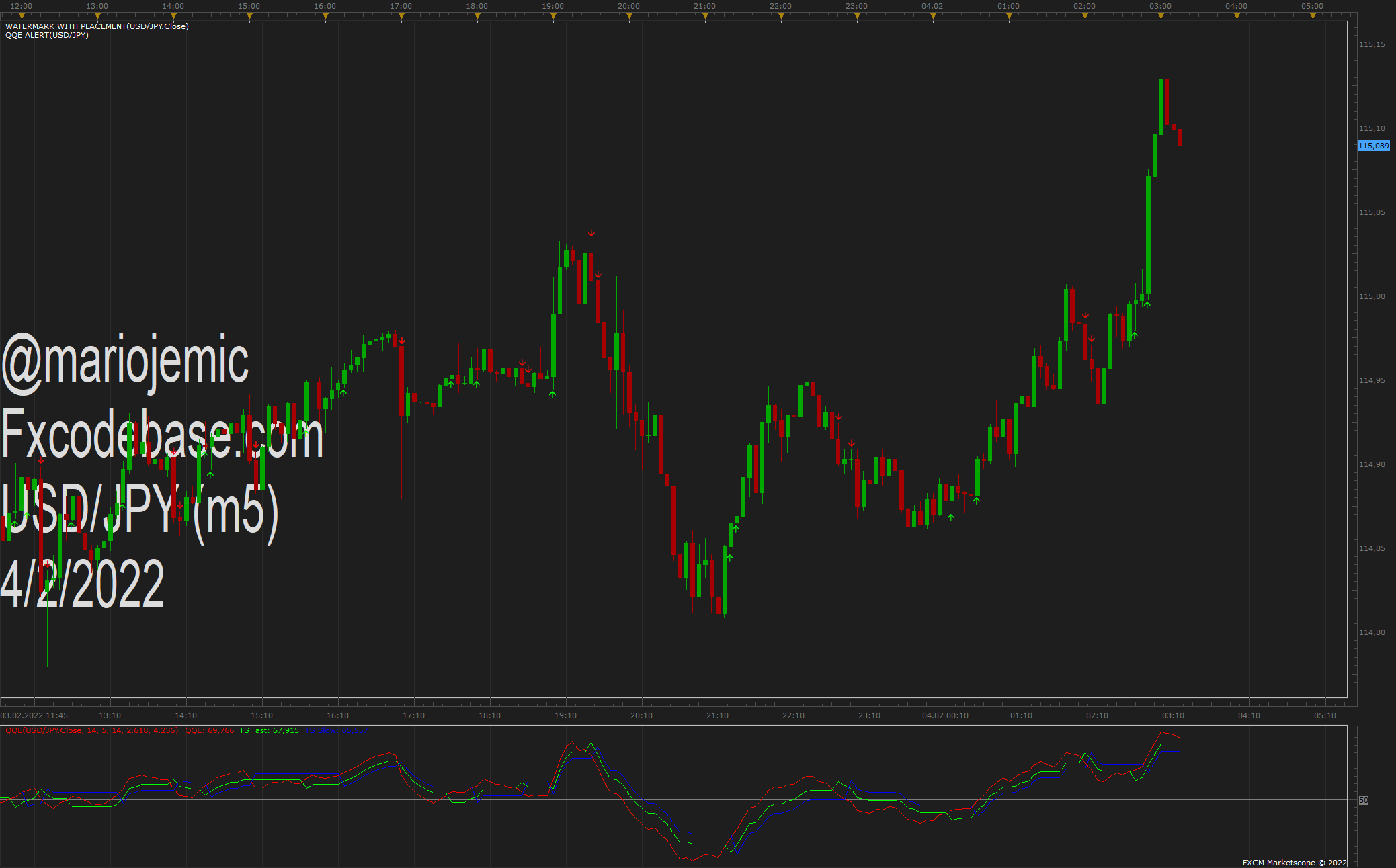Click the TS Slow: 65,557 value
1396x868 pixels.
coord(336,730)
